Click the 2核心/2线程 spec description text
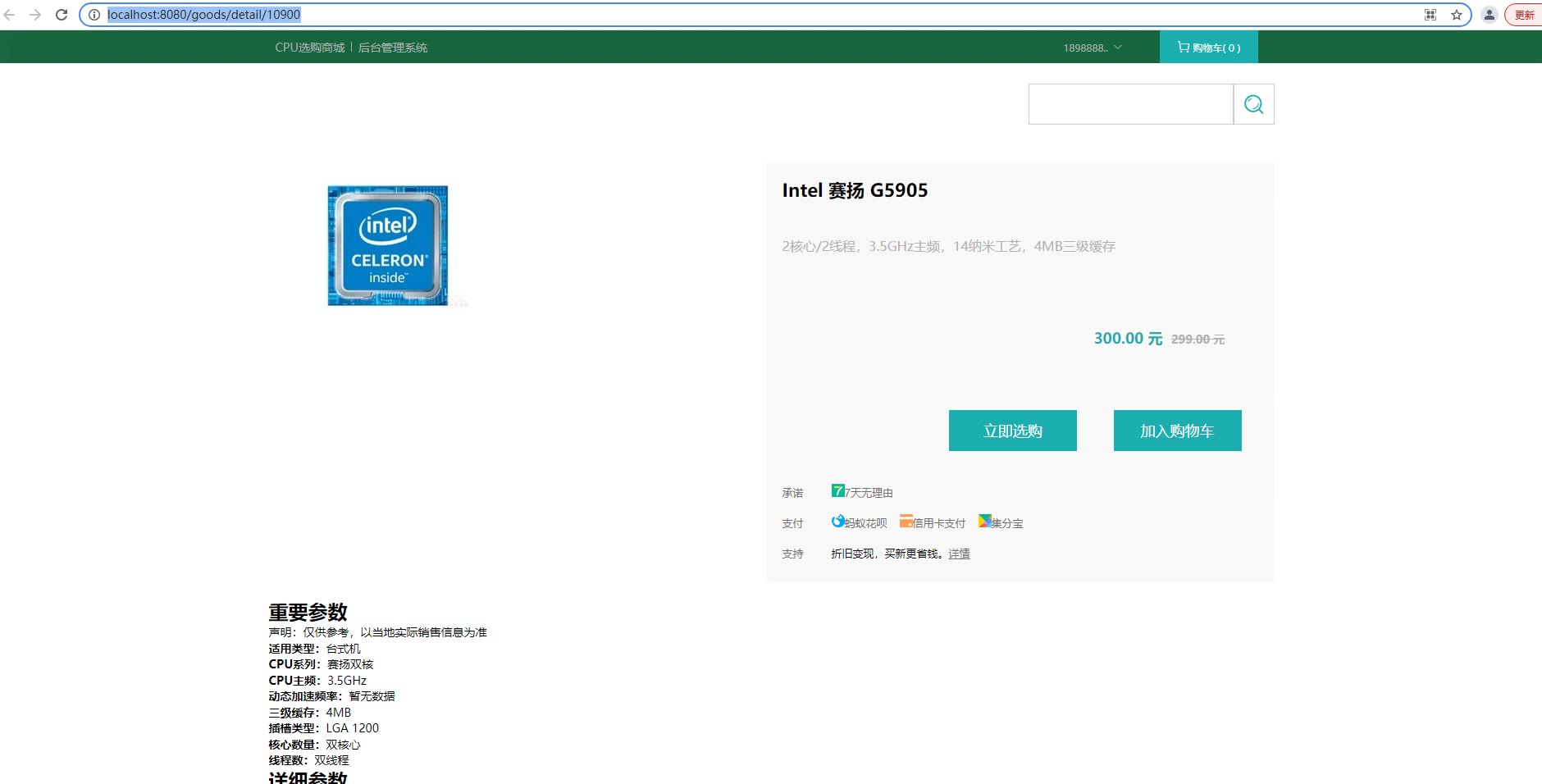The width and height of the screenshot is (1542, 784). (948, 246)
